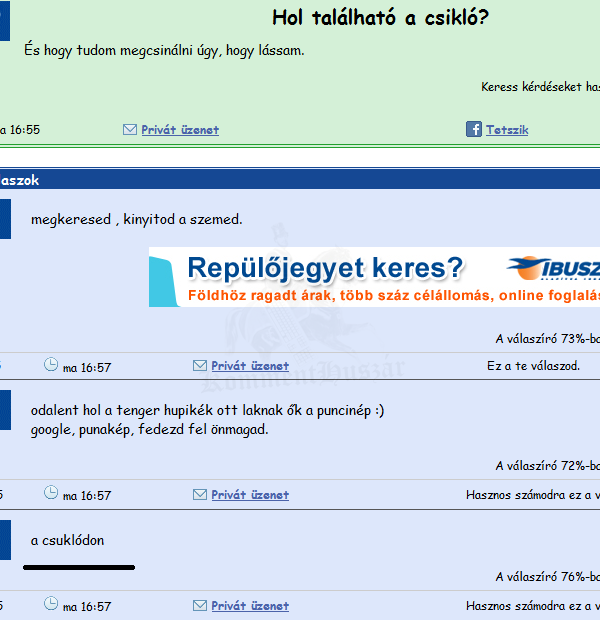Click the Facebook icon beside Tetszik
The image size is (600, 620).
(x=474, y=129)
